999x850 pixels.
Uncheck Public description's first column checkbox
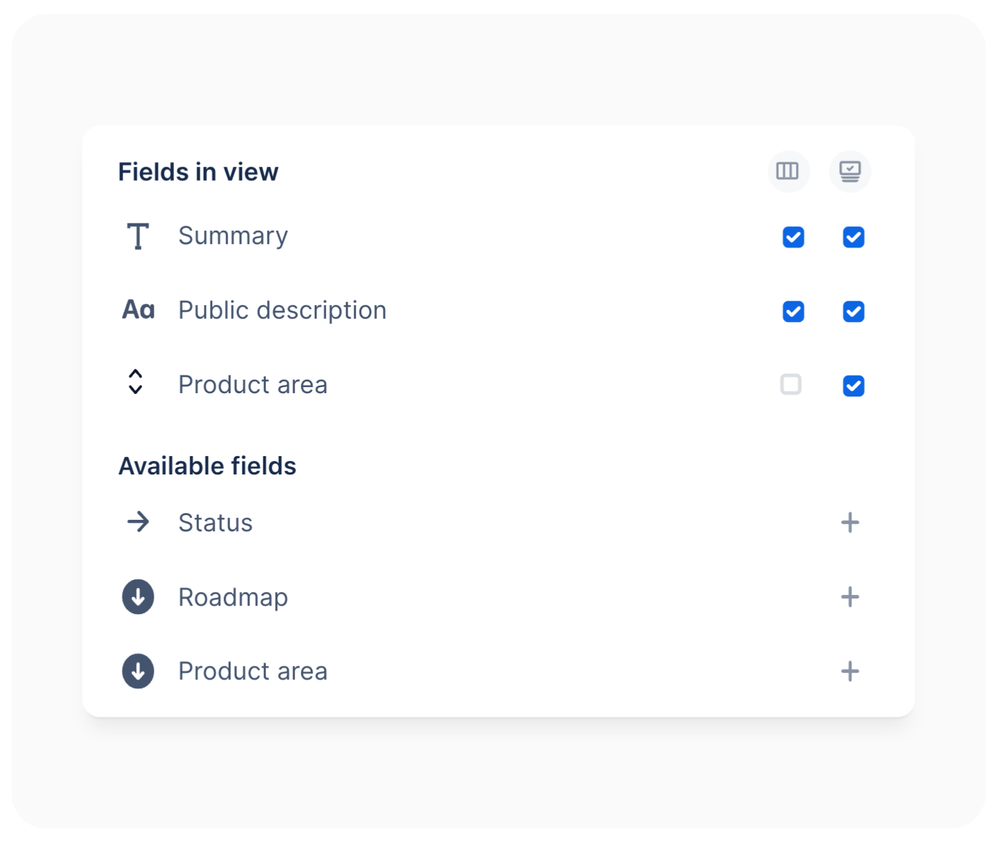pyautogui.click(x=793, y=312)
